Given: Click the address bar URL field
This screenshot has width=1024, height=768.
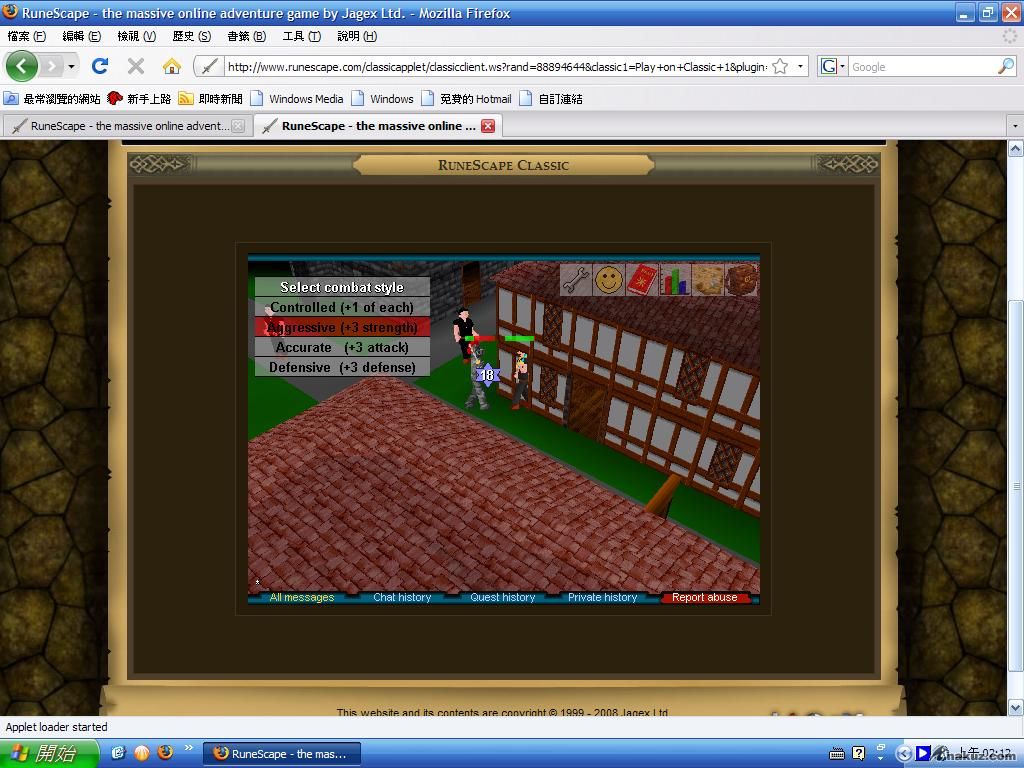Looking at the screenshot, I should [496, 67].
